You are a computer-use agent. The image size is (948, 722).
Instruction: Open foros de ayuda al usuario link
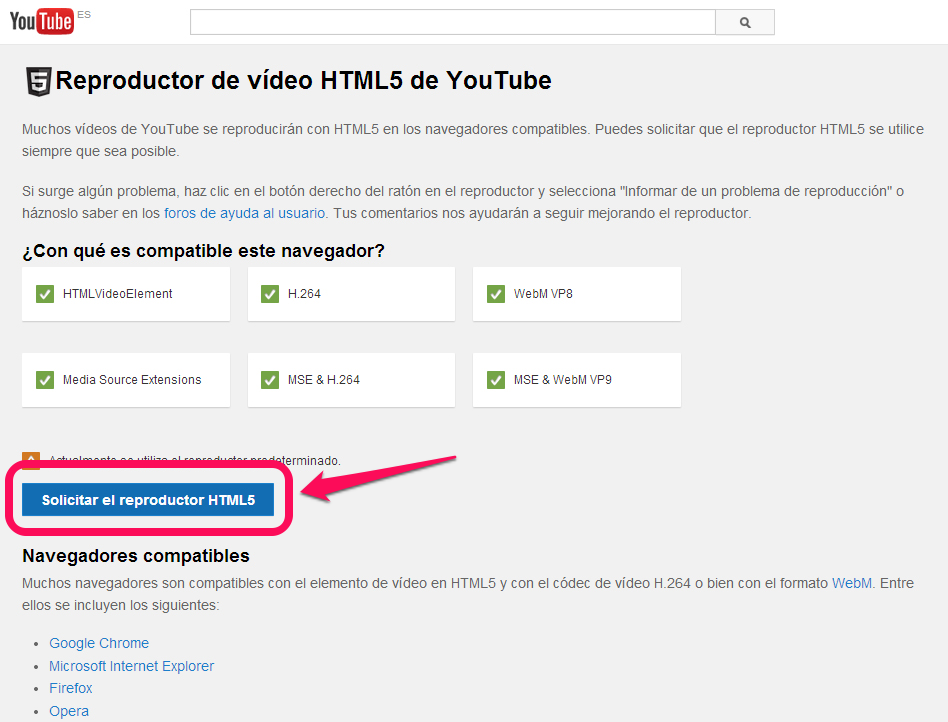(244, 213)
